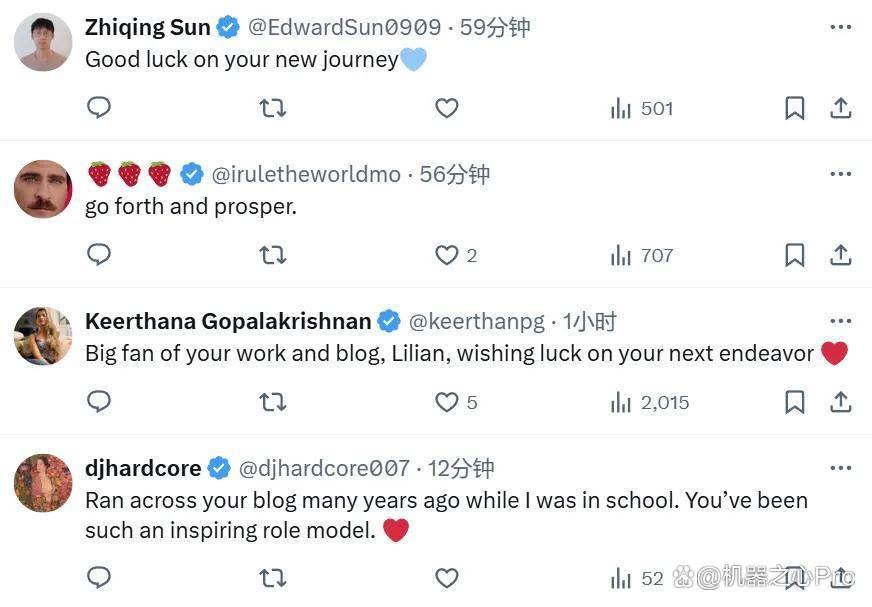Like djhardcore's role model tweet
The image size is (872, 607).
coord(447,578)
